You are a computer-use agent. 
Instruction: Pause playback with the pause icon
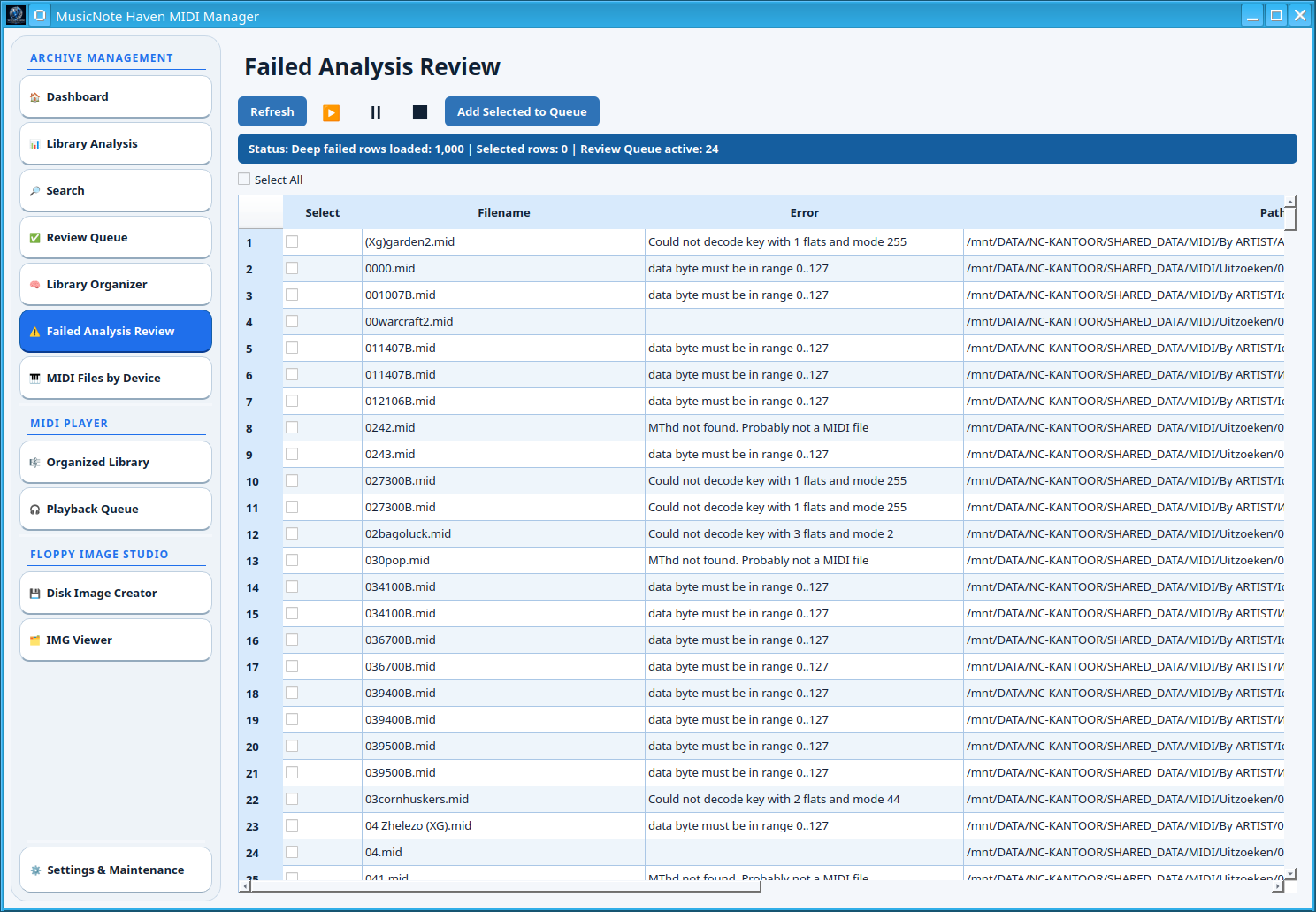376,112
